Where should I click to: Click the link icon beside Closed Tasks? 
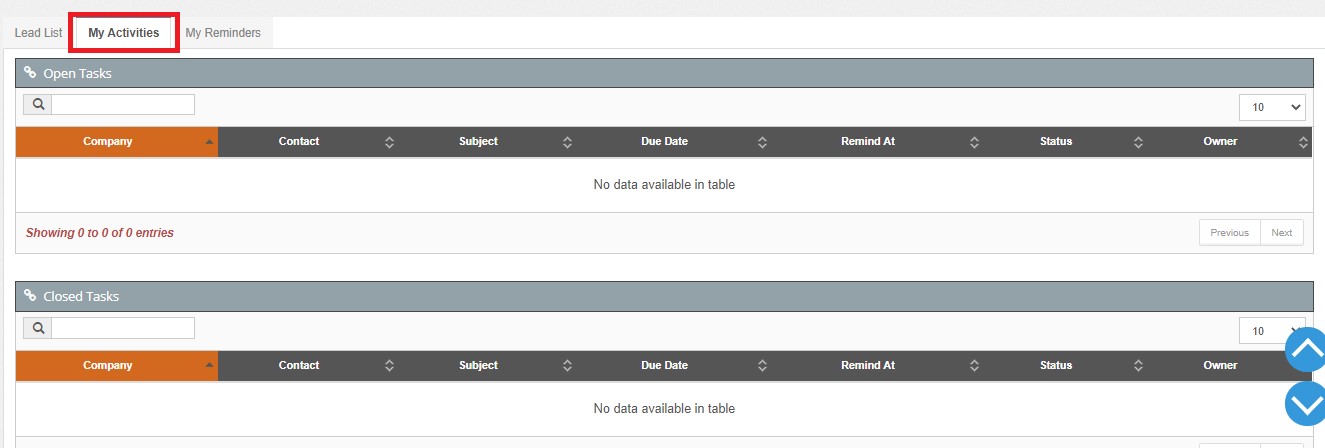coord(30,296)
